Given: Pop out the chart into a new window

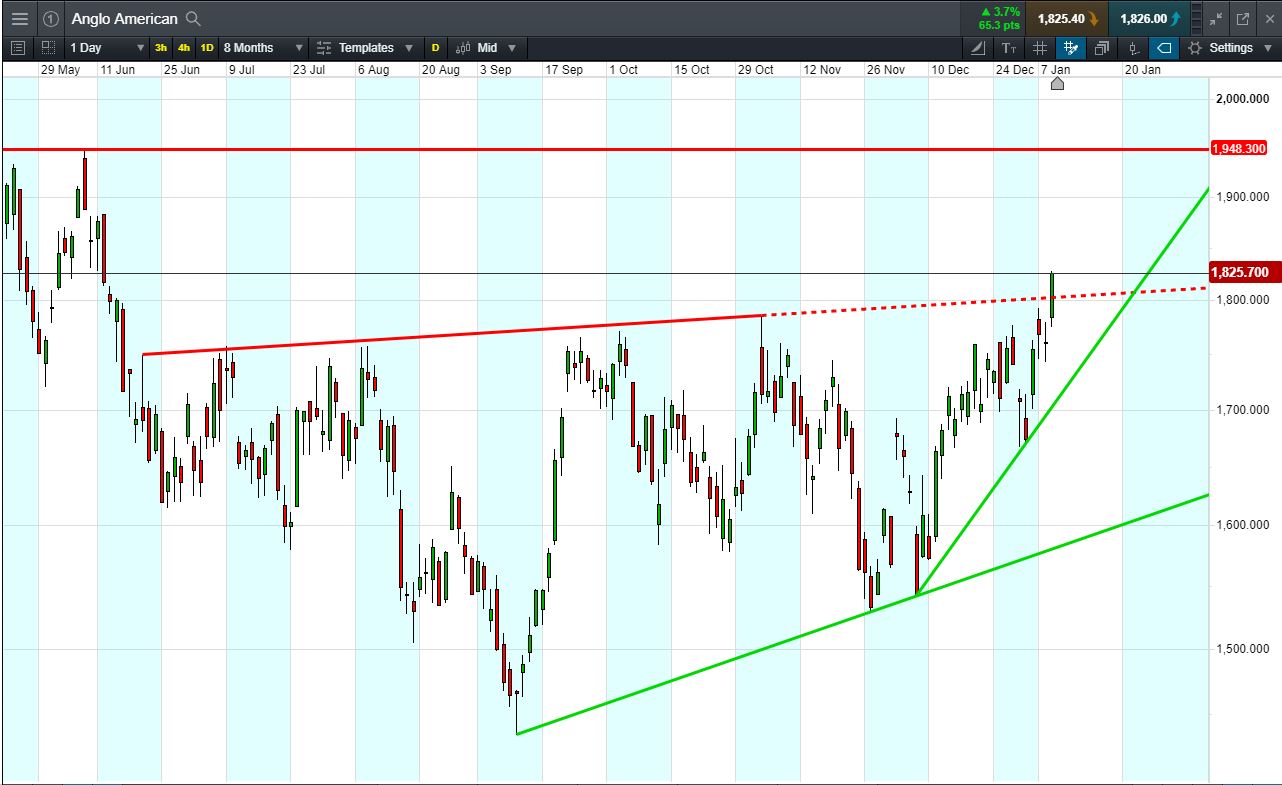Looking at the screenshot, I should tap(1243, 19).
